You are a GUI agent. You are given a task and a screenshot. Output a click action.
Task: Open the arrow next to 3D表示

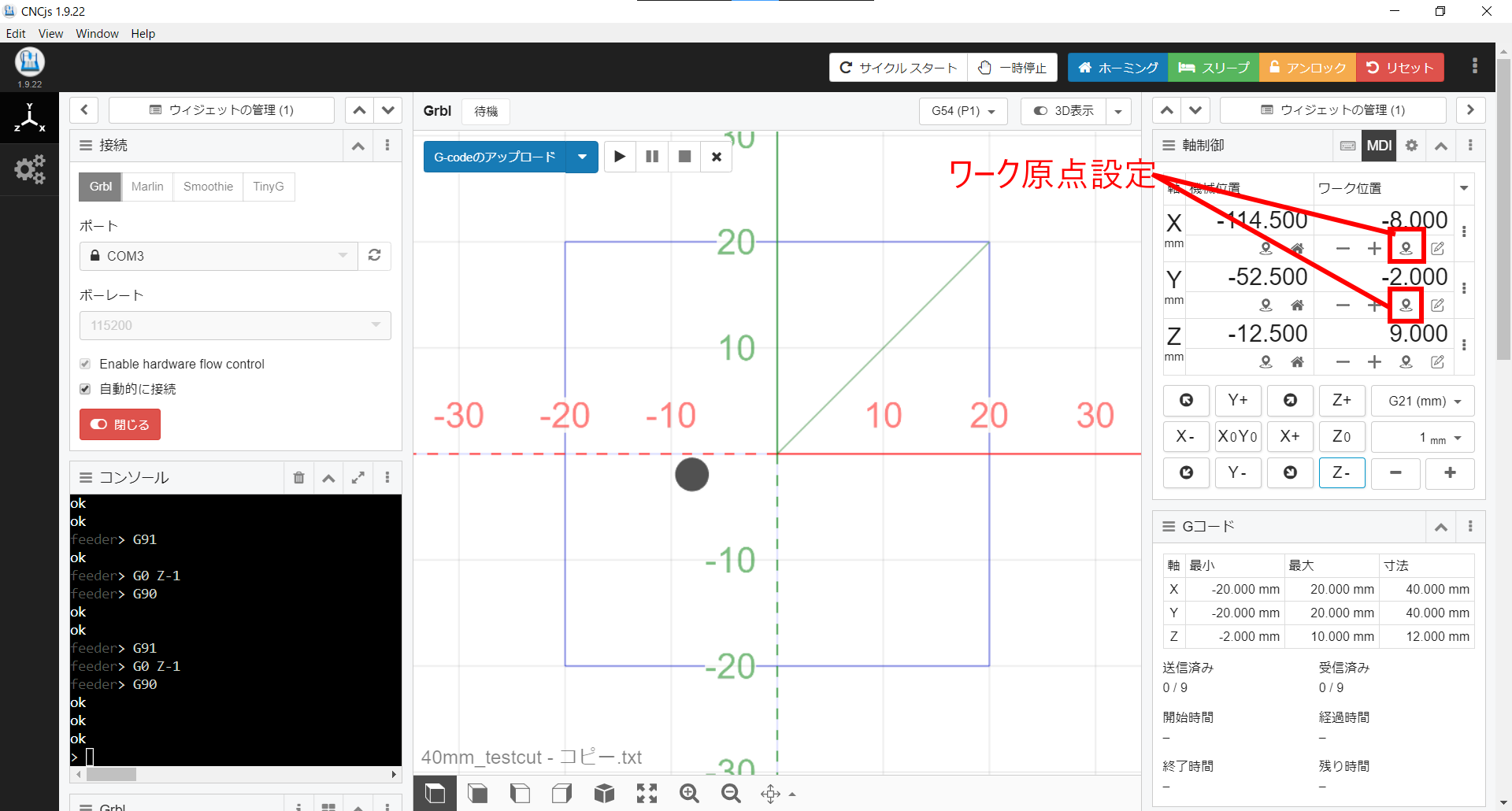click(x=1118, y=111)
